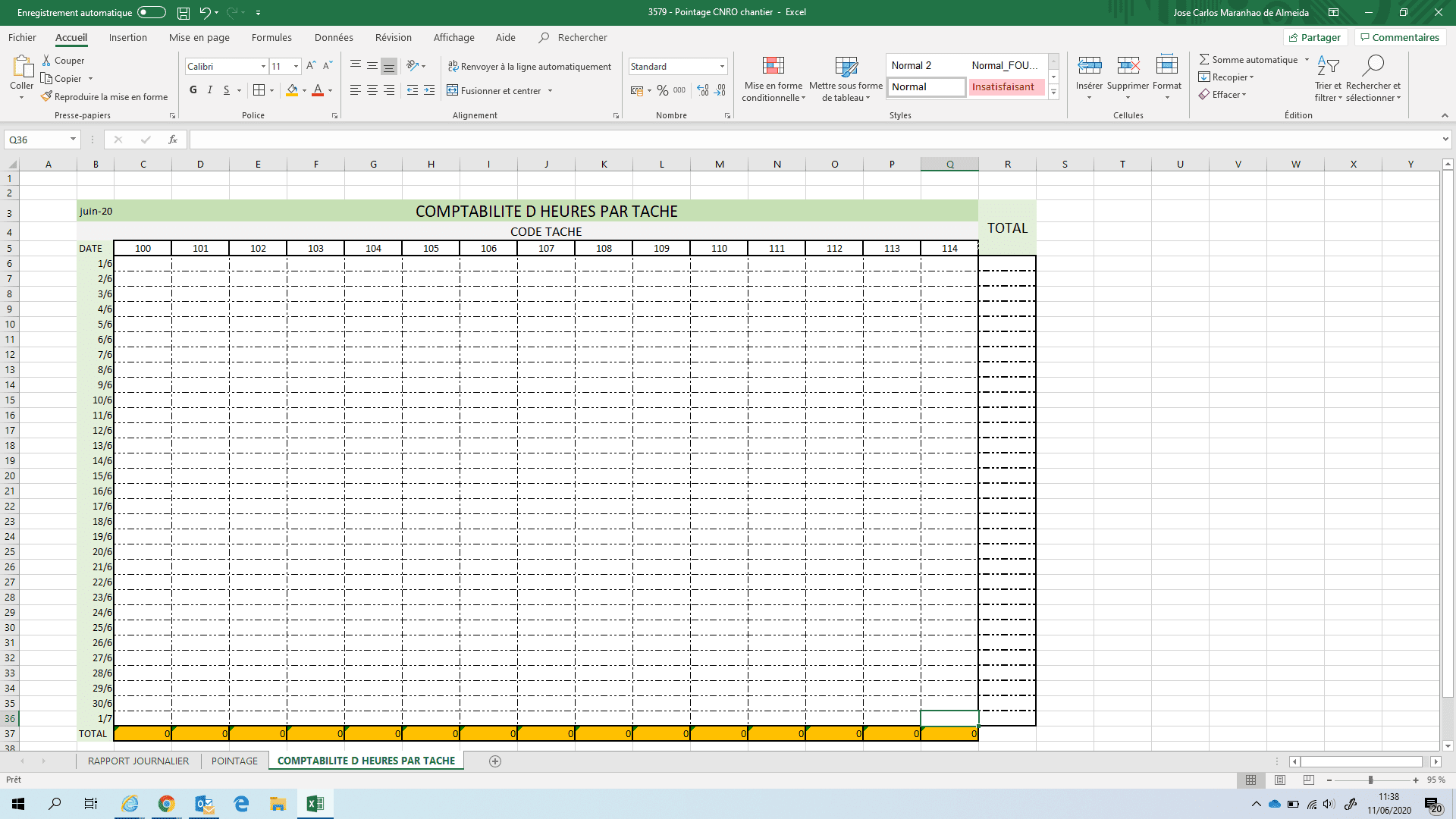
Task: Open the Standard number format dropdown
Action: tap(722, 67)
